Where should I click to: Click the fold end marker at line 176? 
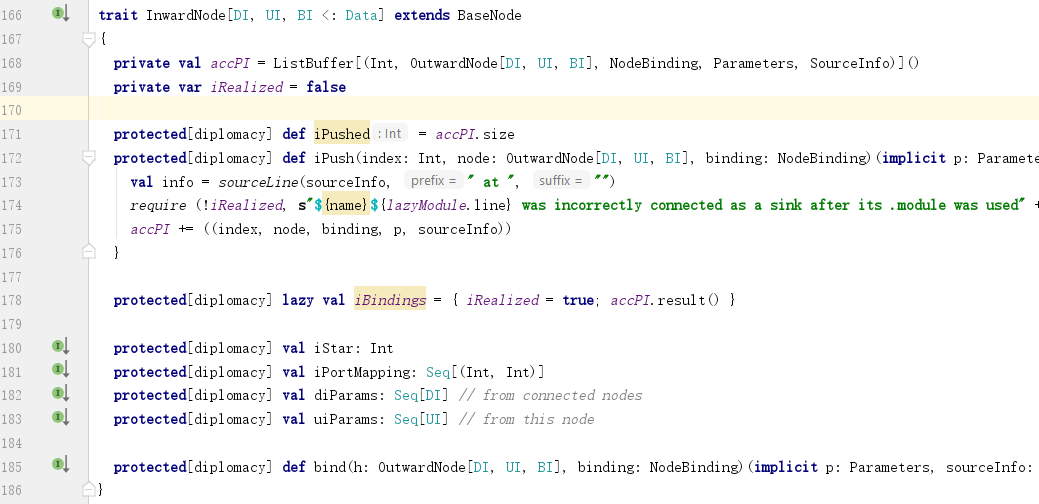tap(89, 252)
